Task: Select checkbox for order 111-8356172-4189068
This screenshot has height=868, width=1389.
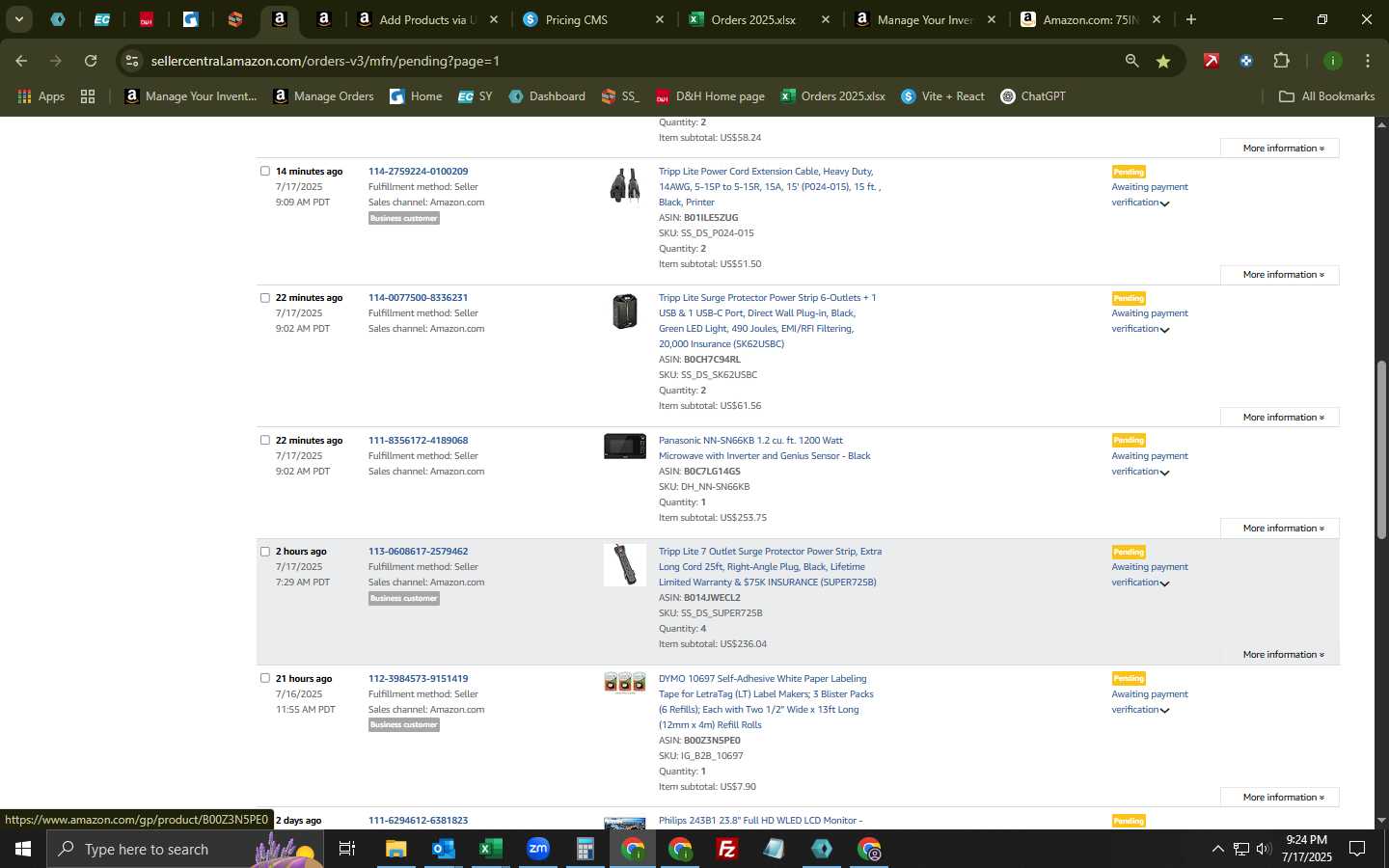Action: (265, 440)
